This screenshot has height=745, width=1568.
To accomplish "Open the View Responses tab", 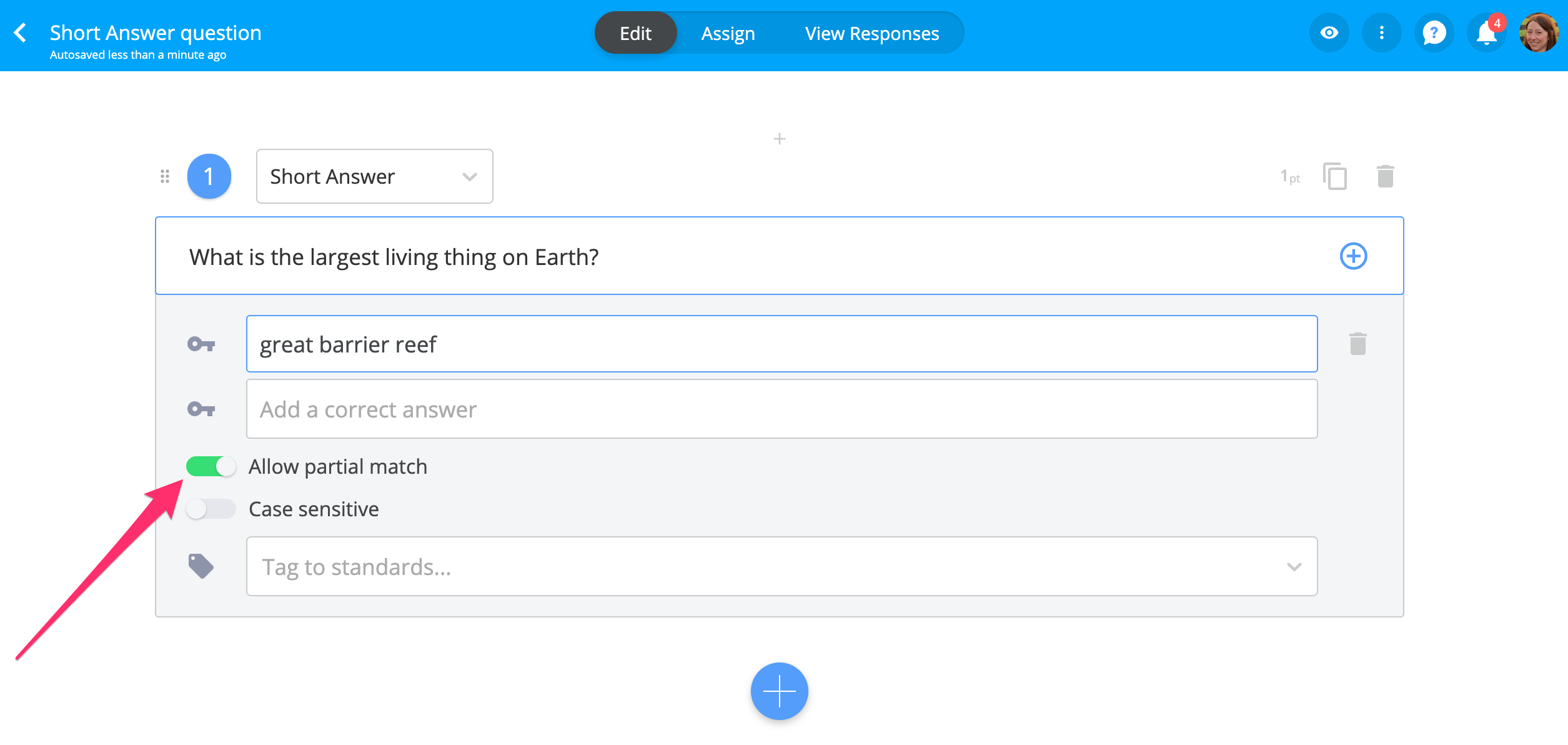I will [x=871, y=33].
